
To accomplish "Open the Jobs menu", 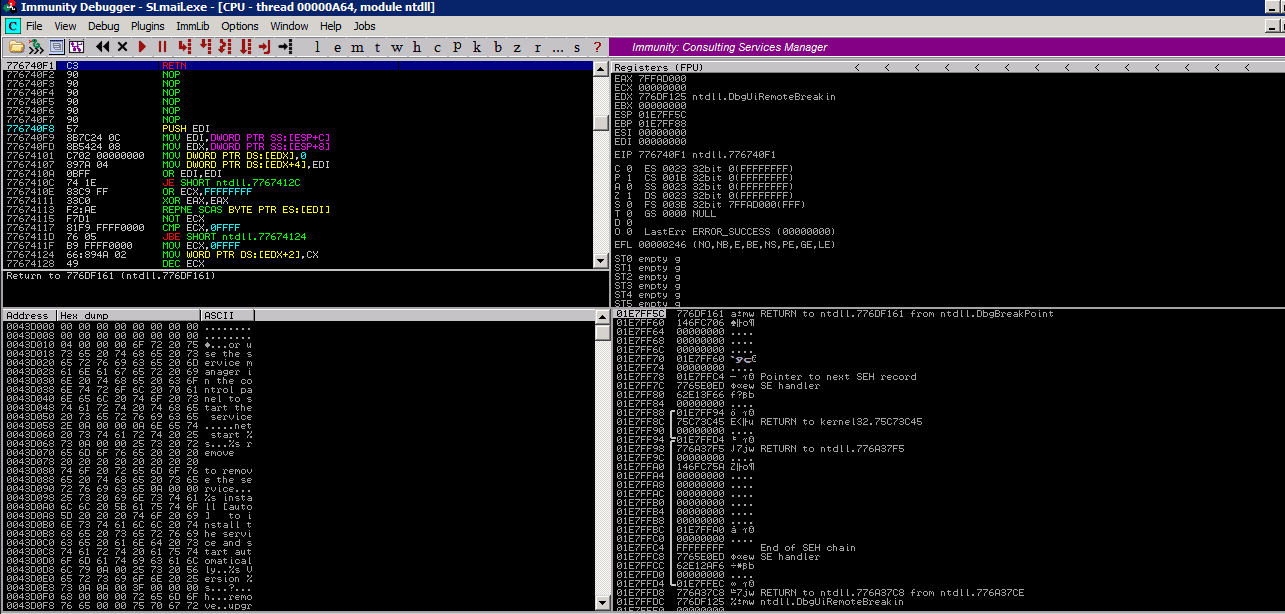I will pyautogui.click(x=365, y=26).
